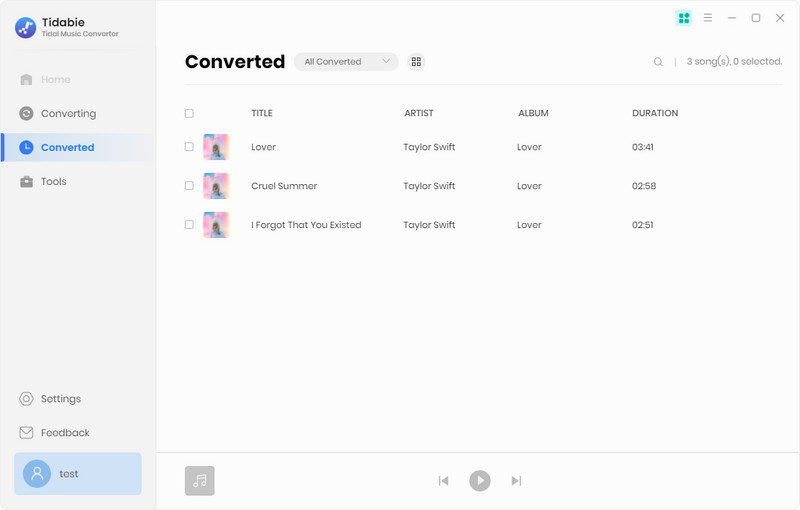Select the song title Lover
Viewport: 800px width, 510px height.
pyautogui.click(x=263, y=147)
